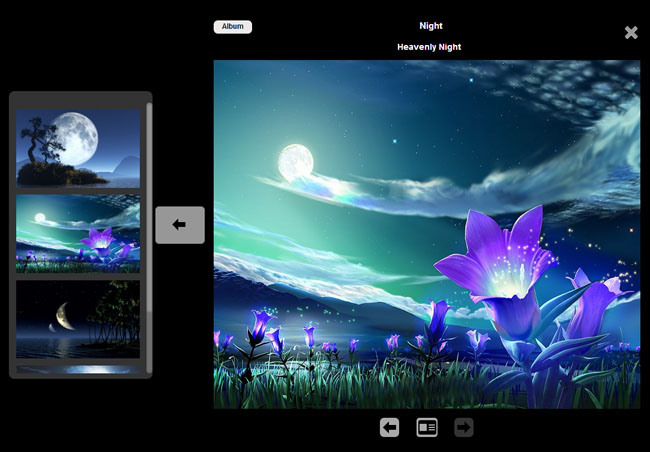This screenshot has height=452, width=650.
Task: Click the small blue flowers in main photo
Action: (262, 328)
